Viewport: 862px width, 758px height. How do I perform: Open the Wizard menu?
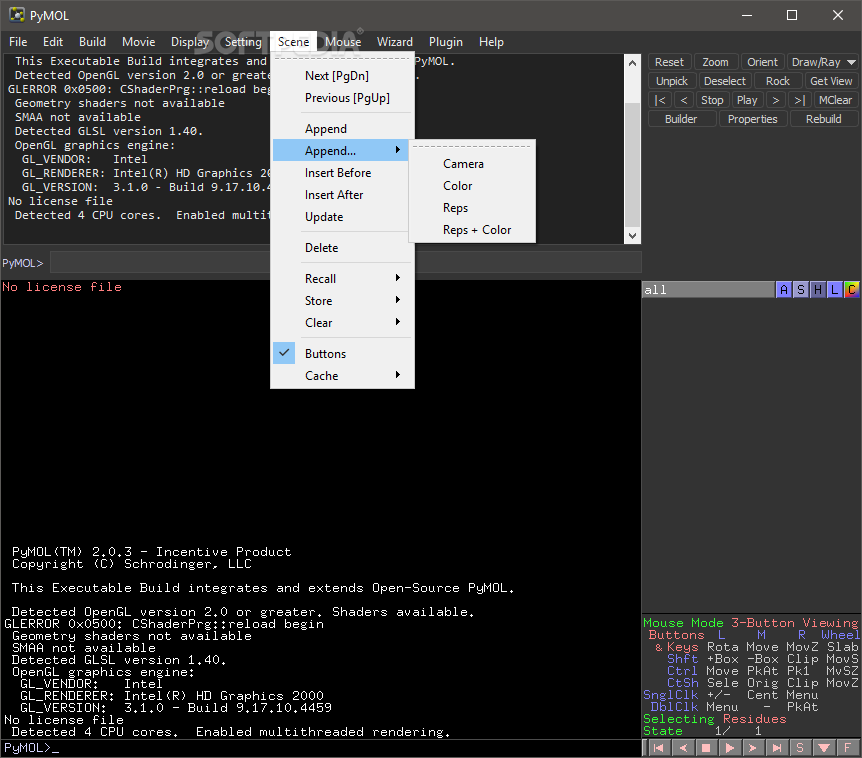pos(395,42)
